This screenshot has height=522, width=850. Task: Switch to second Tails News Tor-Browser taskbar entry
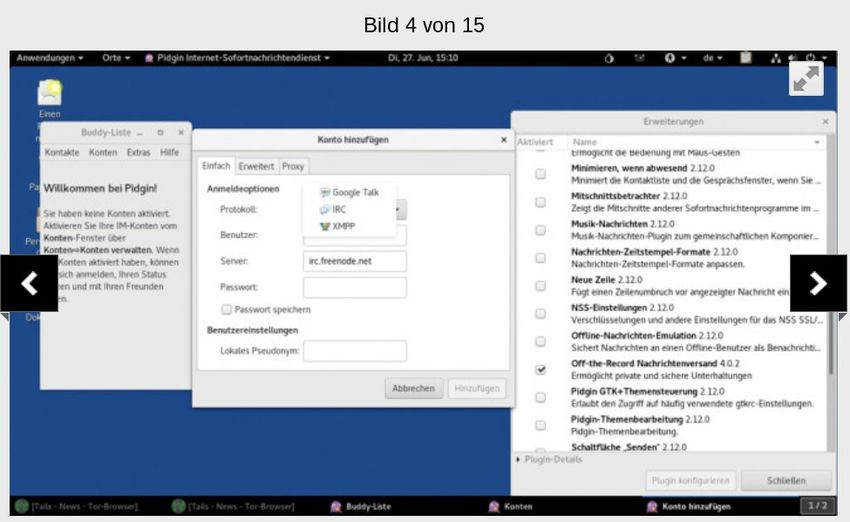tap(233, 506)
